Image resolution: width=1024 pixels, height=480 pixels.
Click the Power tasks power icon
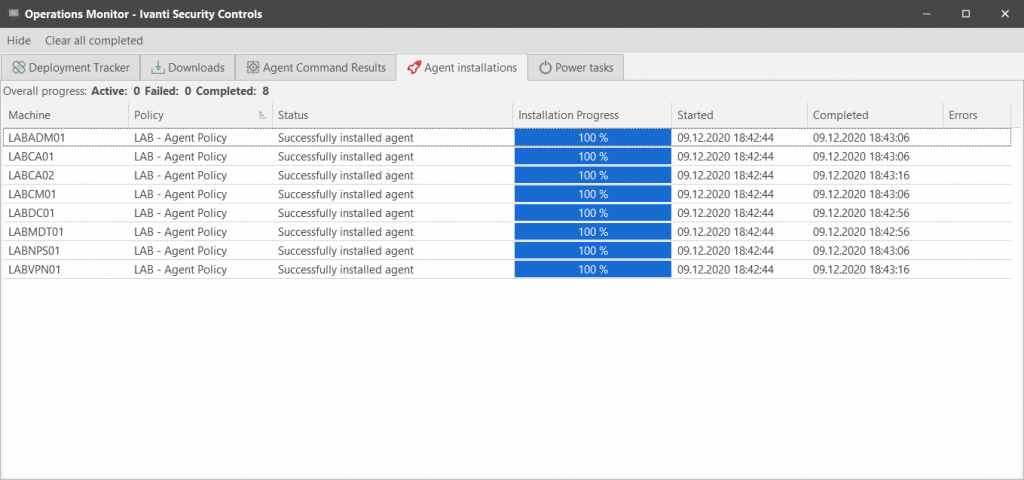[545, 67]
